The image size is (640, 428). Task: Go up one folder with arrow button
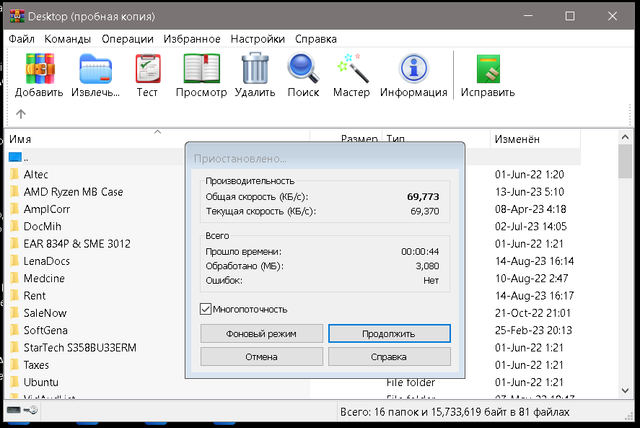click(x=21, y=113)
